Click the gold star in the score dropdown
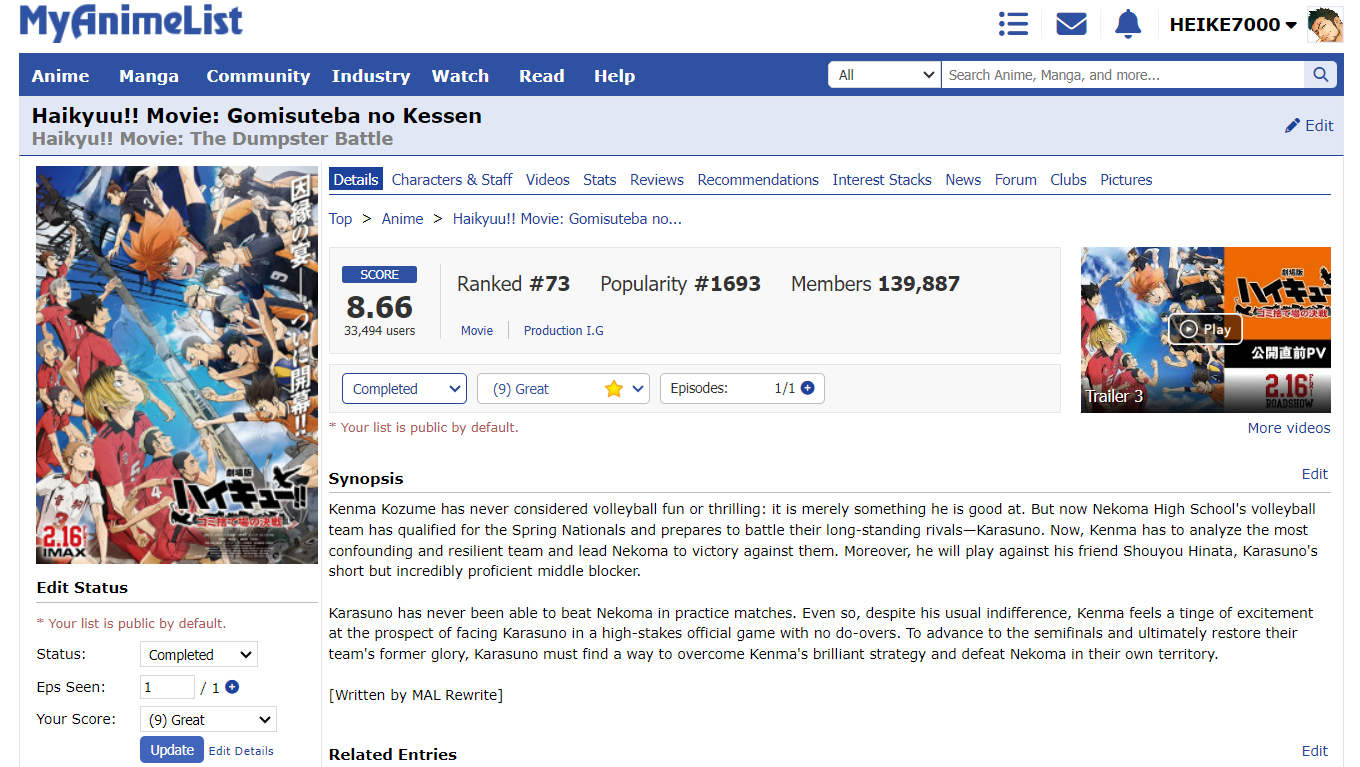1360x767 pixels. pos(614,389)
